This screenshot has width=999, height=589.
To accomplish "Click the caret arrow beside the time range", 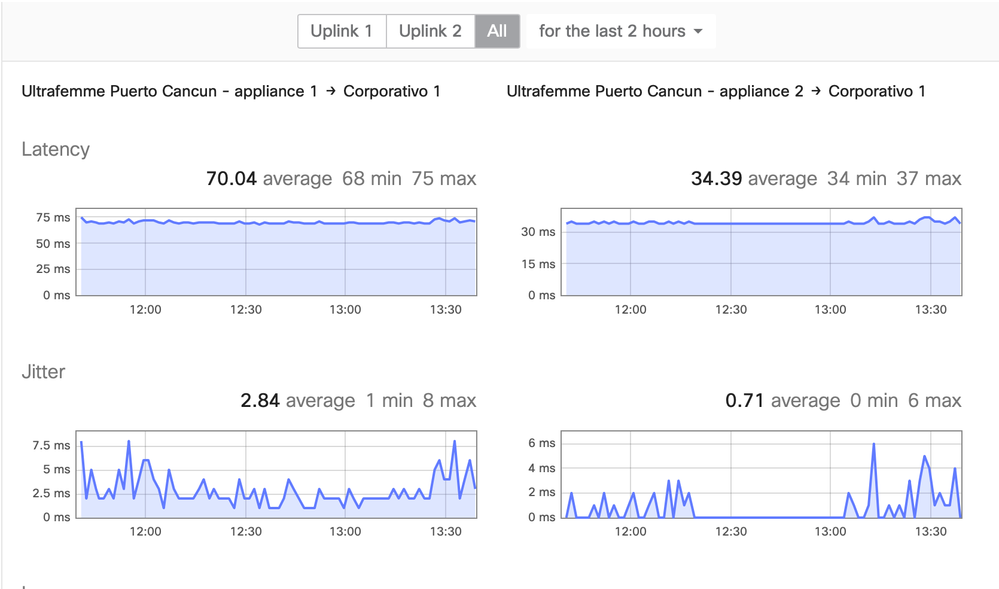I will (x=698, y=32).
